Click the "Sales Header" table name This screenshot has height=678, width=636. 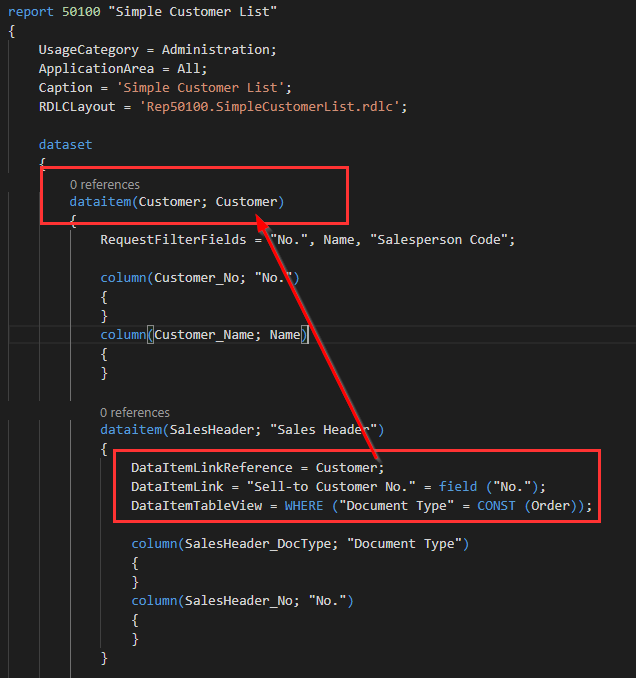[x=324, y=430]
